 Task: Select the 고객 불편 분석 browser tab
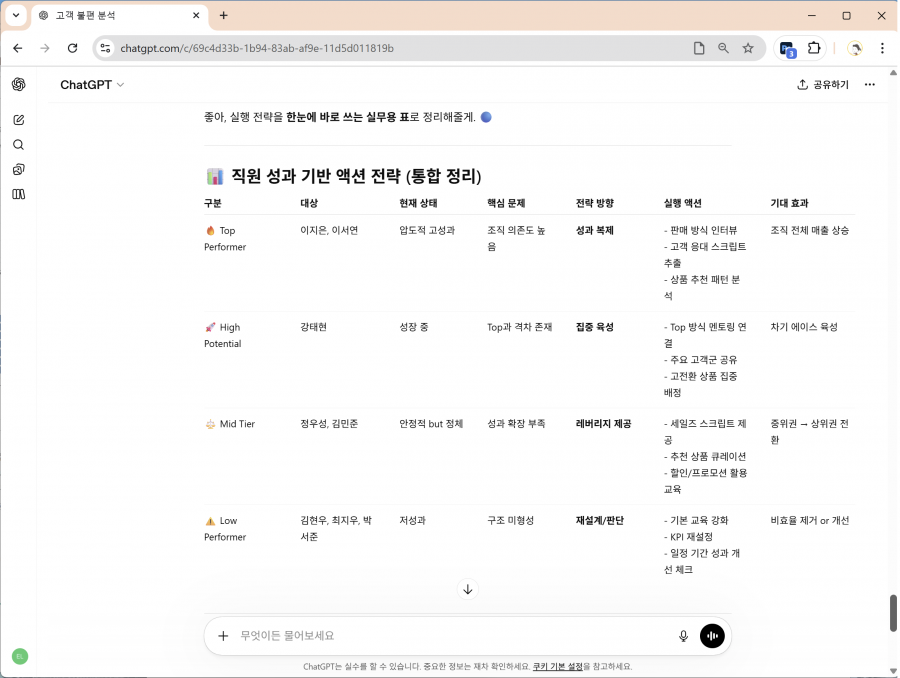pos(115,15)
